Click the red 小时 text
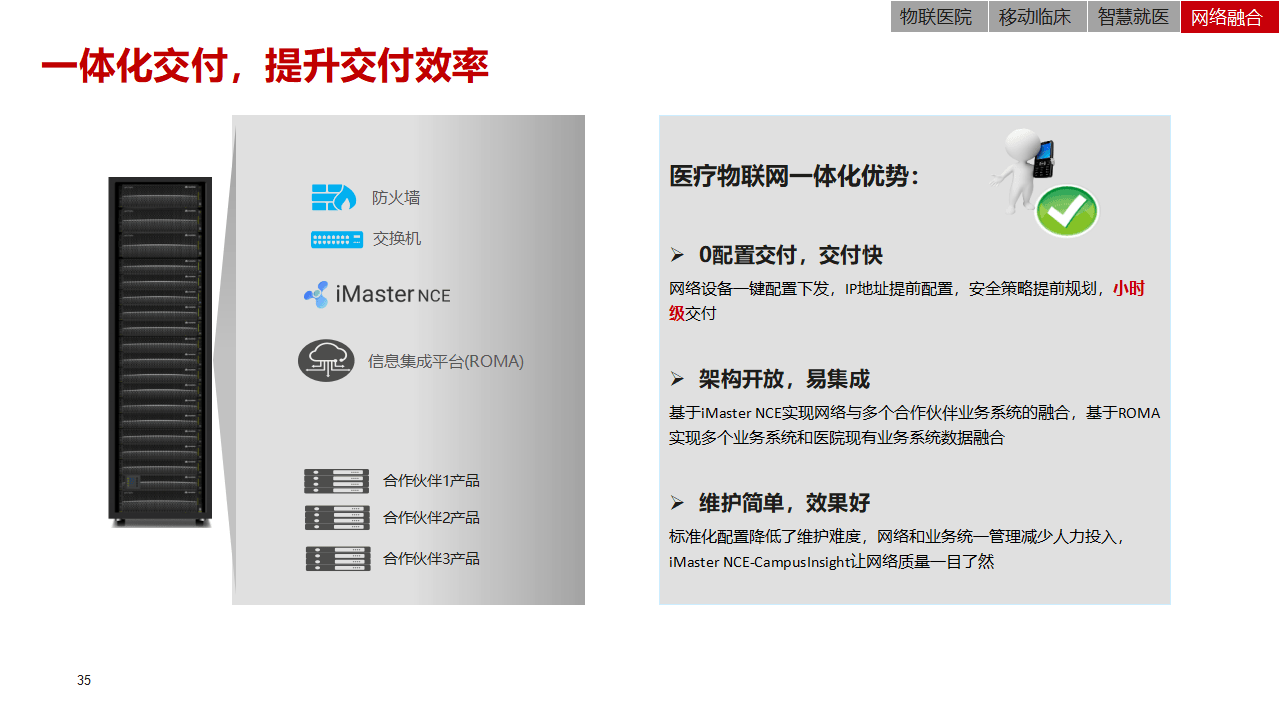 click(x=1129, y=288)
